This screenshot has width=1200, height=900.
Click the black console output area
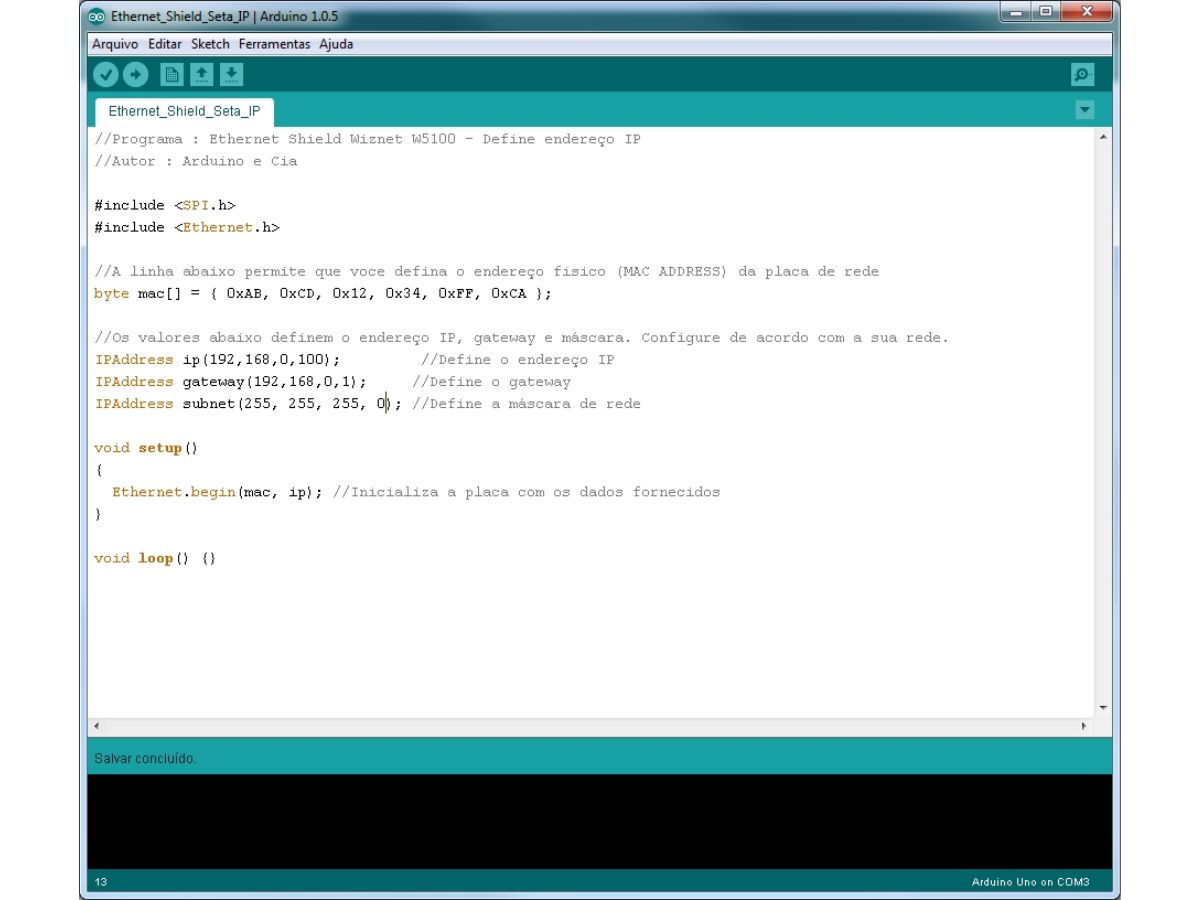click(600, 821)
